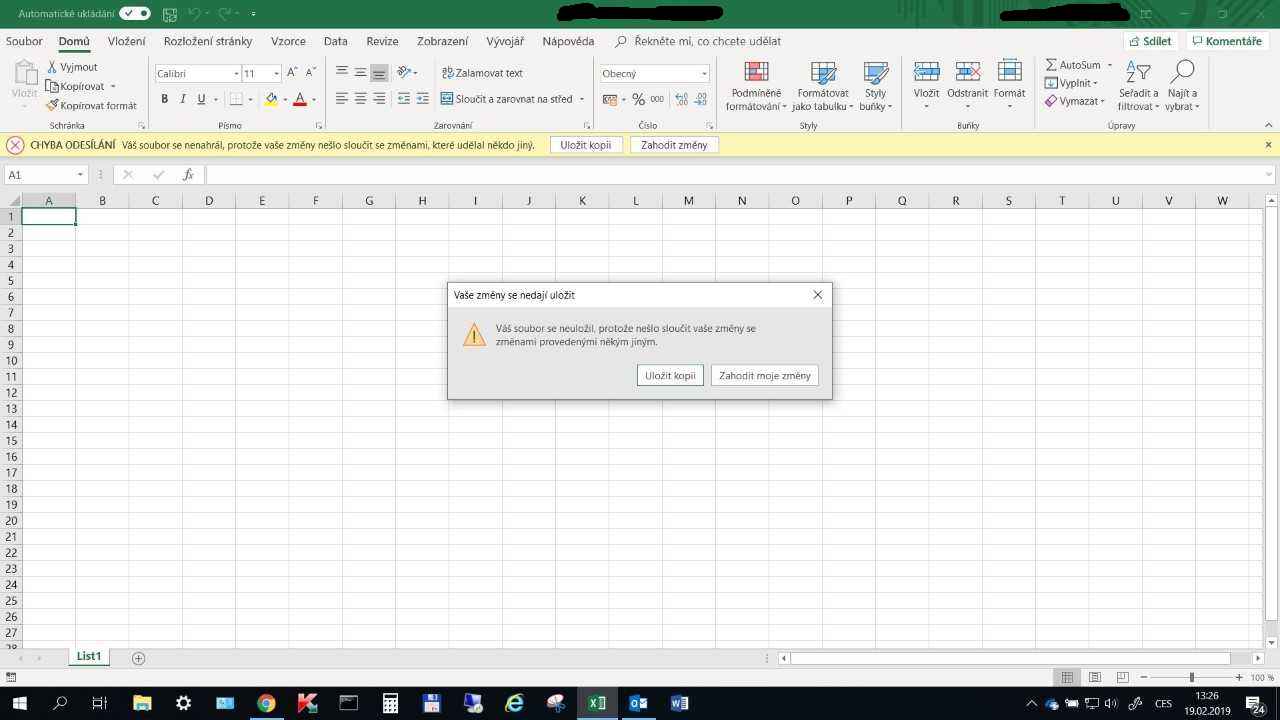Switch to page layout view in status bar
The height and width of the screenshot is (720, 1280).
point(1095,677)
